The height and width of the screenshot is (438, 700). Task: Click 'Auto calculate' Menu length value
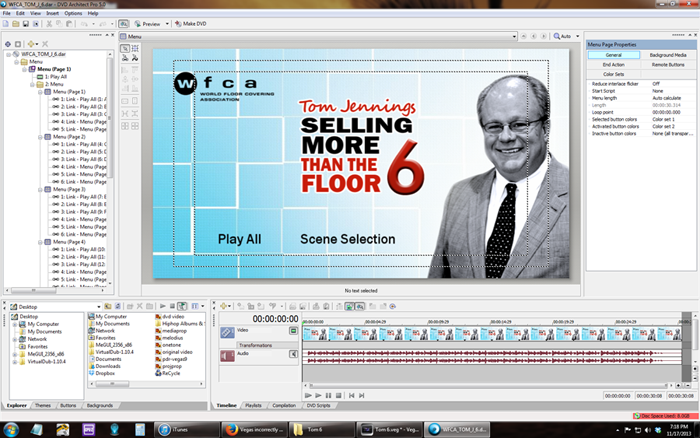[x=667, y=98]
